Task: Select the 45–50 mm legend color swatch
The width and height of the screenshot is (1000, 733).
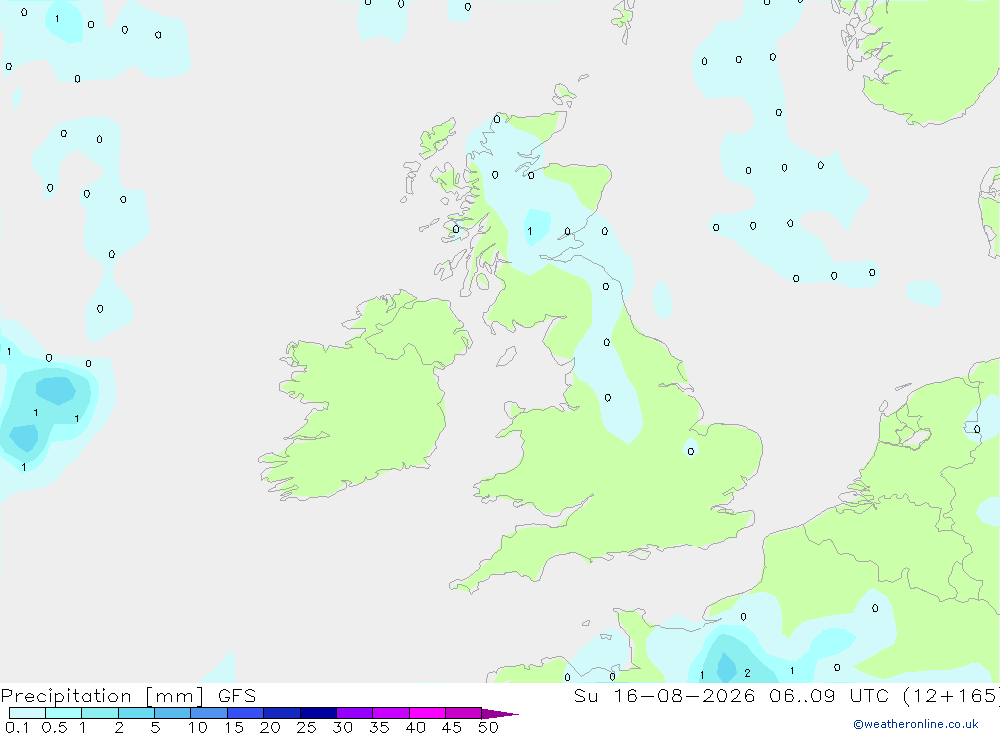Action: pos(464,713)
